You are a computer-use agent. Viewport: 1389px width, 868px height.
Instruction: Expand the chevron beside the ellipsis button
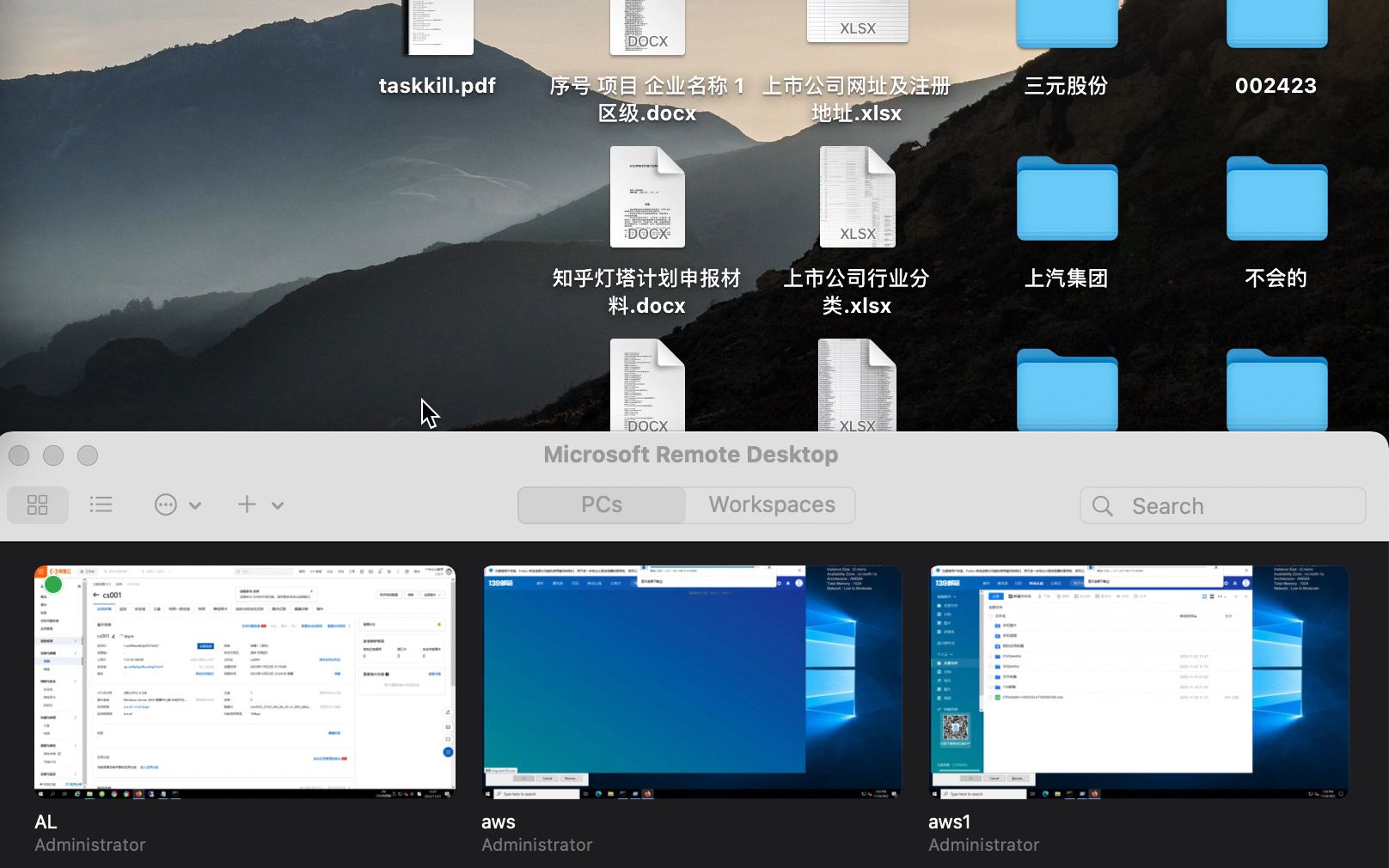click(x=195, y=506)
